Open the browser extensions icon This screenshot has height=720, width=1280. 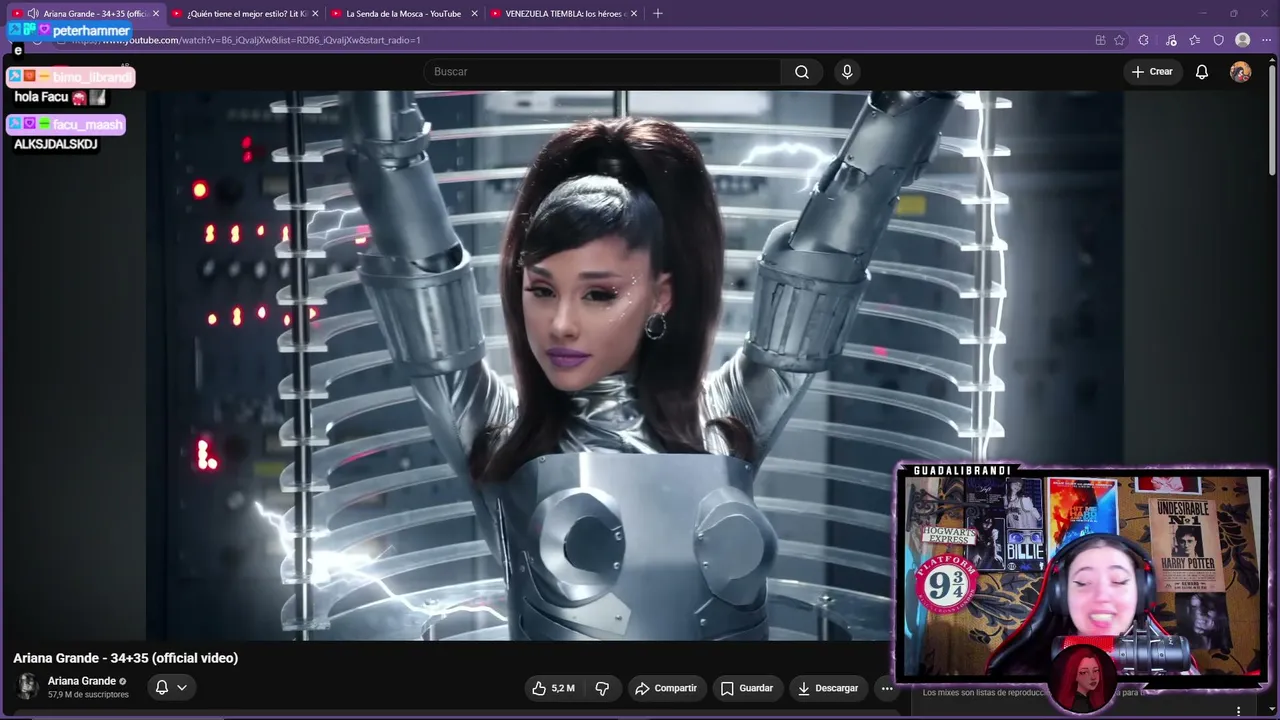[x=1144, y=40]
